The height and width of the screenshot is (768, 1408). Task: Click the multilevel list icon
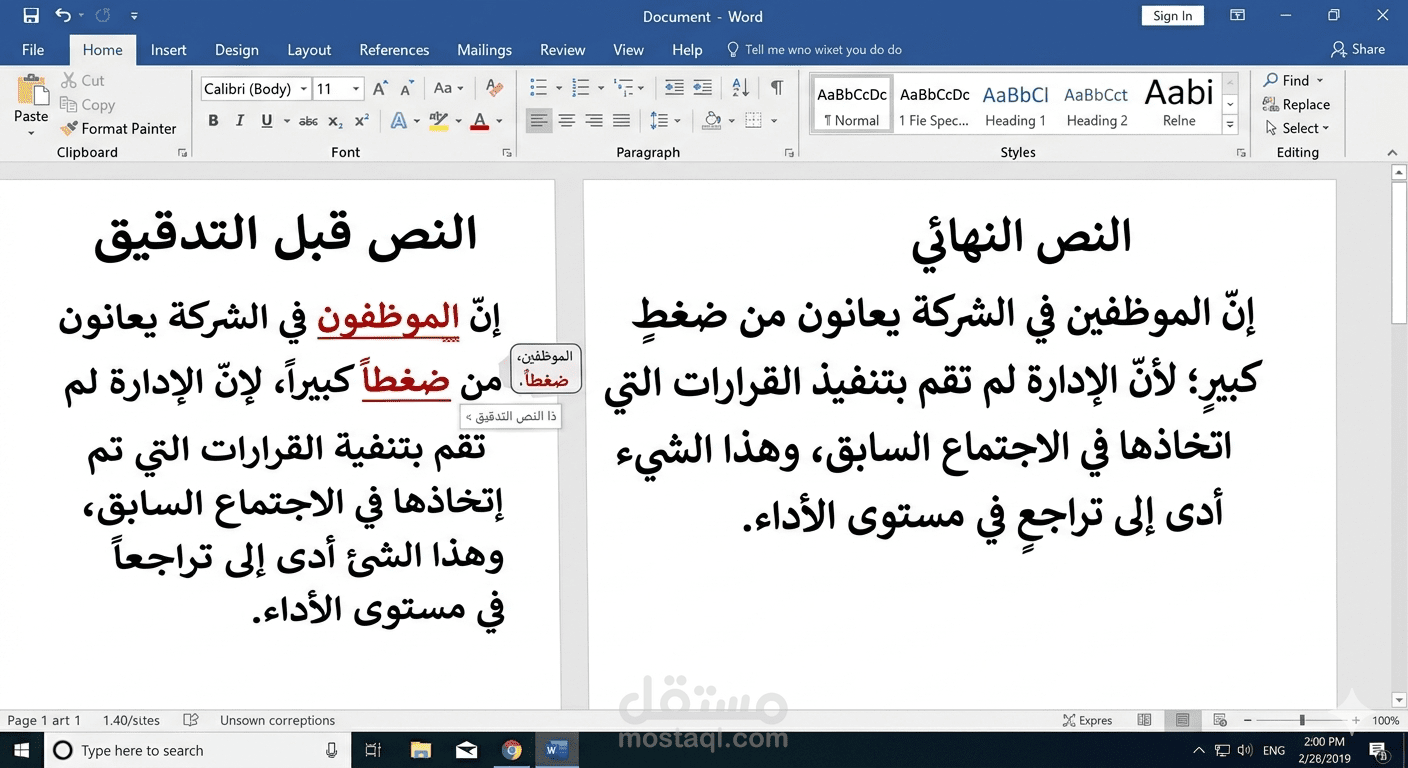[623, 88]
